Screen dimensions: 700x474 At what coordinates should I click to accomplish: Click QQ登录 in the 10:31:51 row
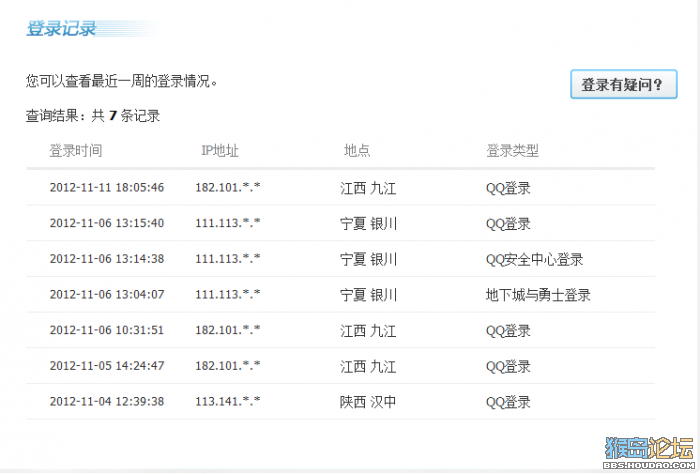[x=508, y=331]
